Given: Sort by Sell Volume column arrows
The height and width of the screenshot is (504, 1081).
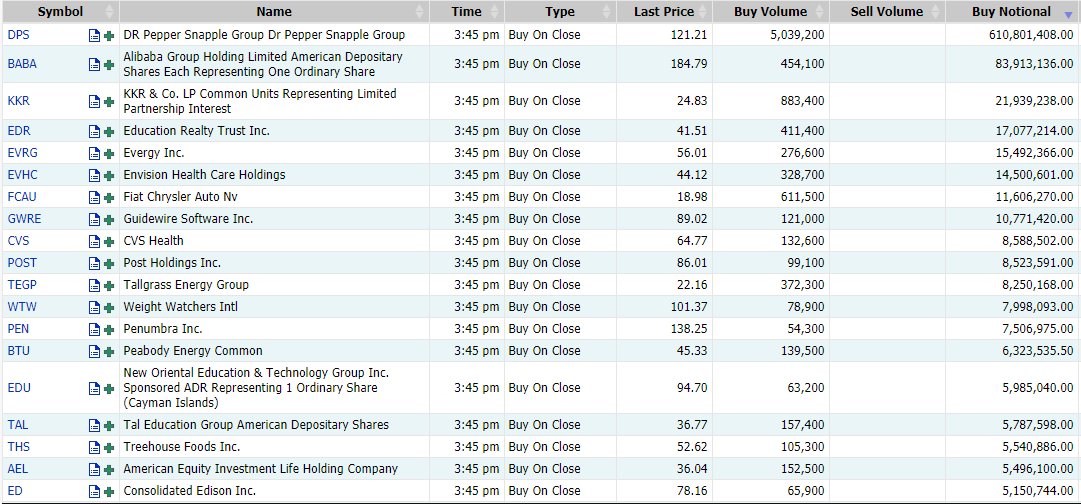Looking at the screenshot, I should click(936, 12).
